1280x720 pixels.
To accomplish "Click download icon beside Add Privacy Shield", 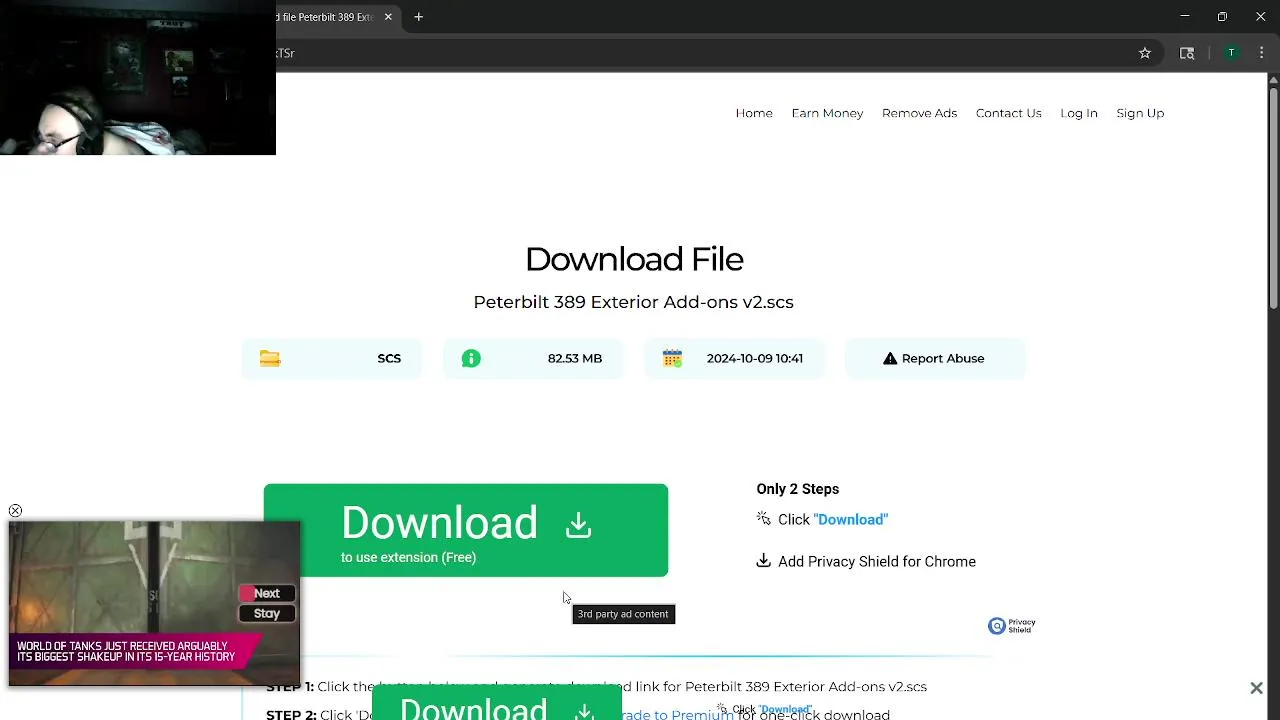I will click(x=764, y=561).
